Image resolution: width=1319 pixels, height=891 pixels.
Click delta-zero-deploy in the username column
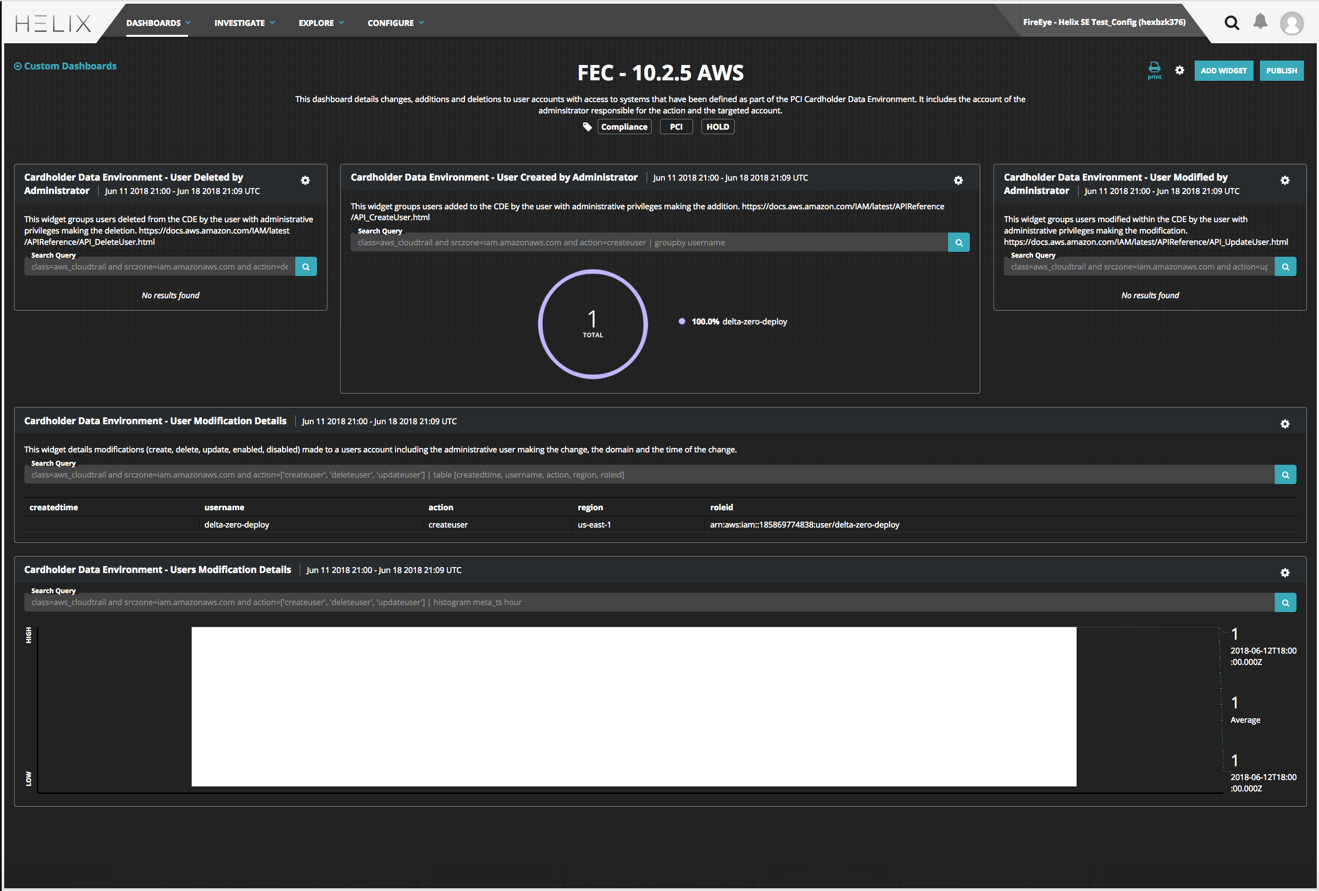237,524
